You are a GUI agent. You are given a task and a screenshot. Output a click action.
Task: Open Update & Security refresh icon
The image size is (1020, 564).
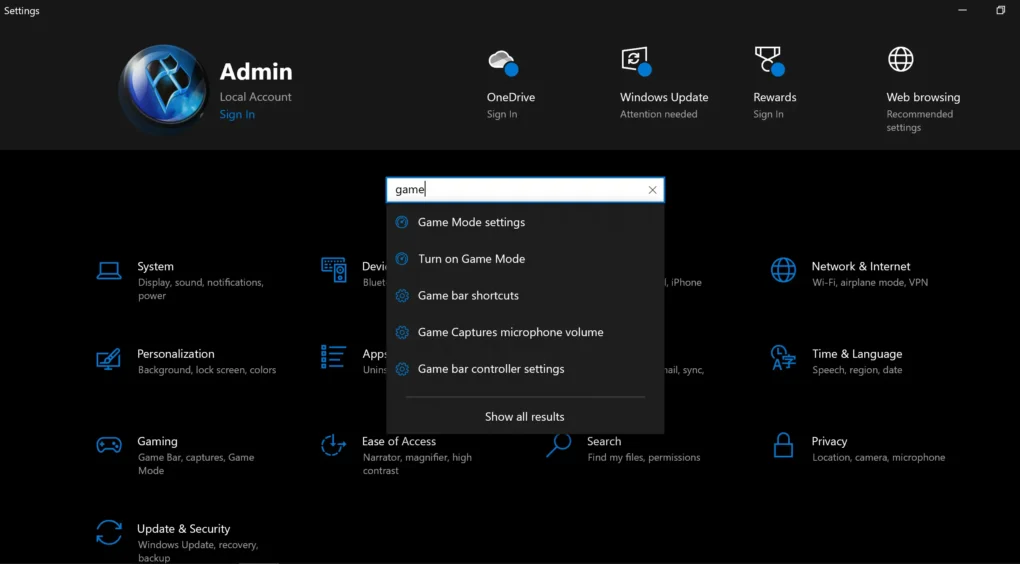(x=109, y=532)
